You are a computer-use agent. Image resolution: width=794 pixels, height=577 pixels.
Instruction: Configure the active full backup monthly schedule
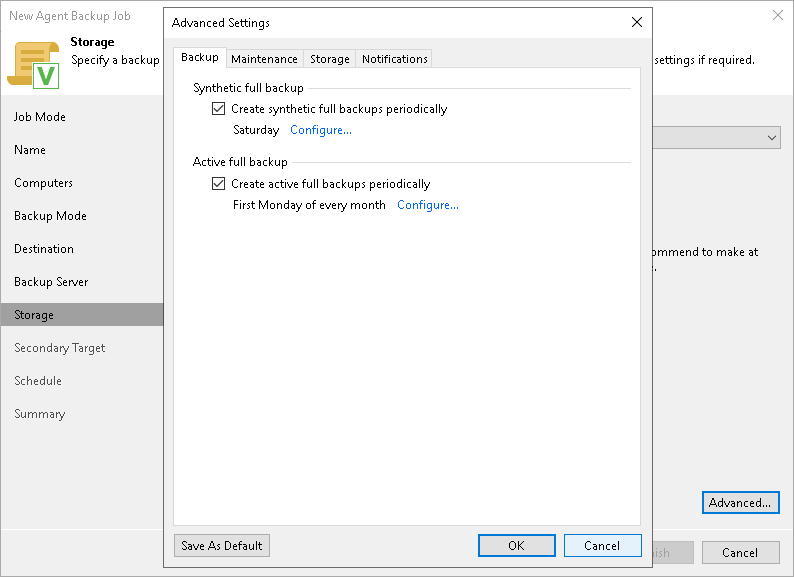tap(427, 205)
